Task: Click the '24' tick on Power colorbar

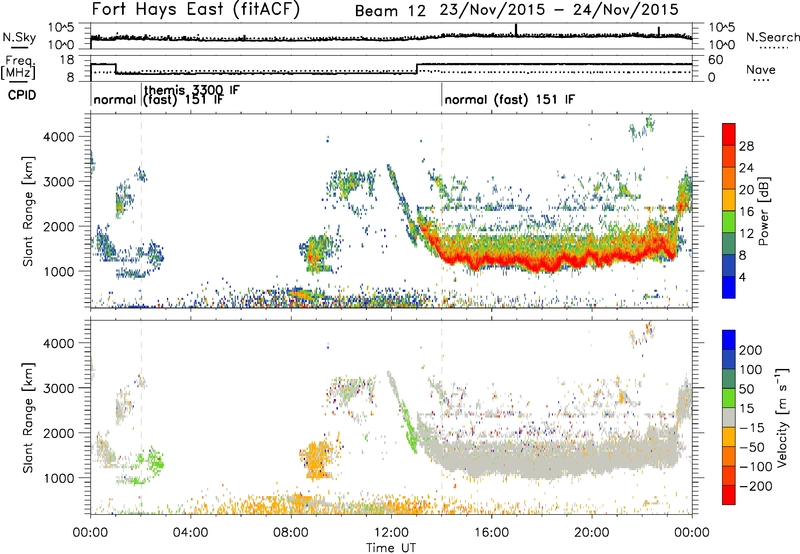Action: coord(746,168)
